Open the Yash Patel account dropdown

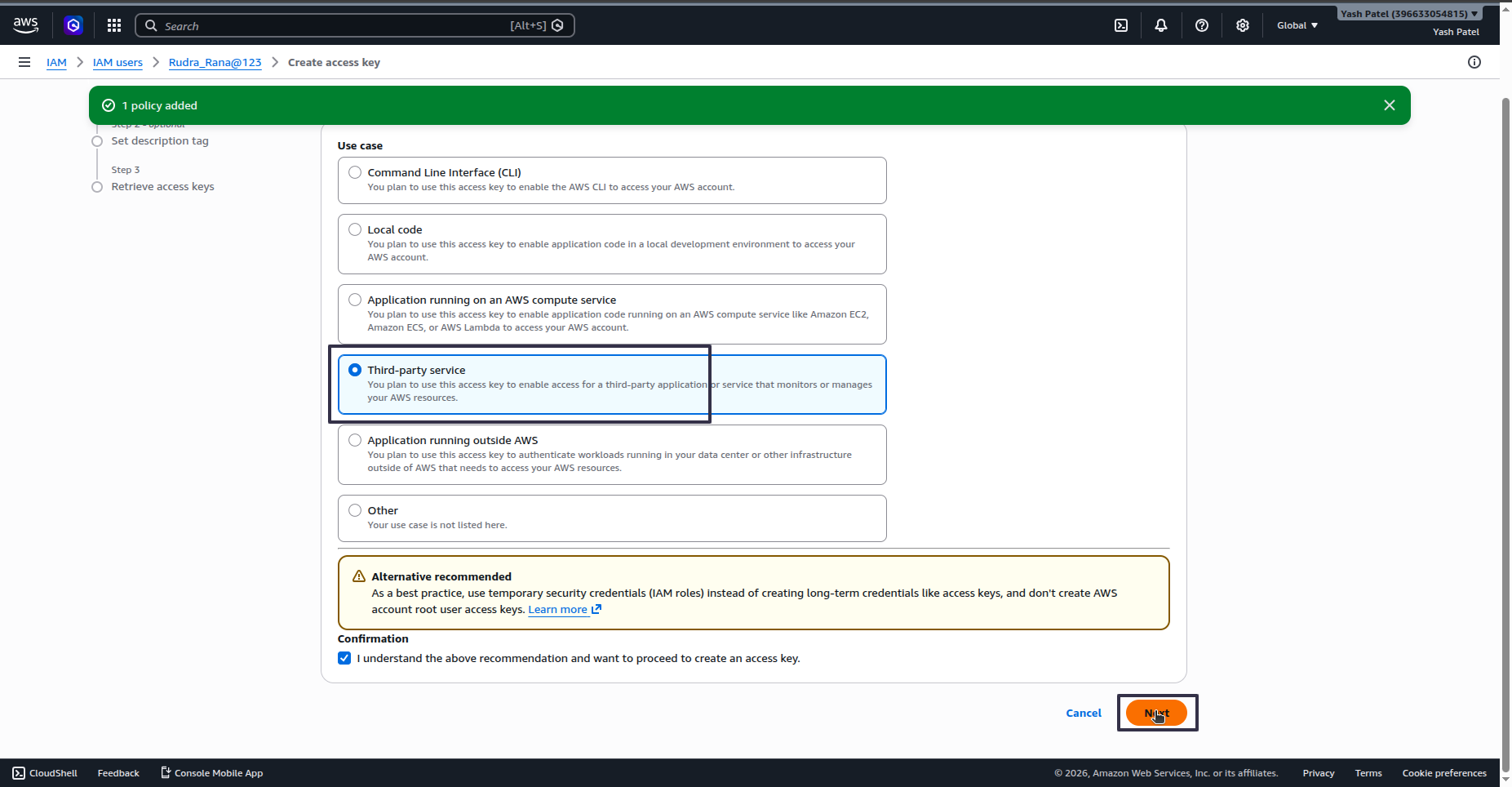point(1409,13)
